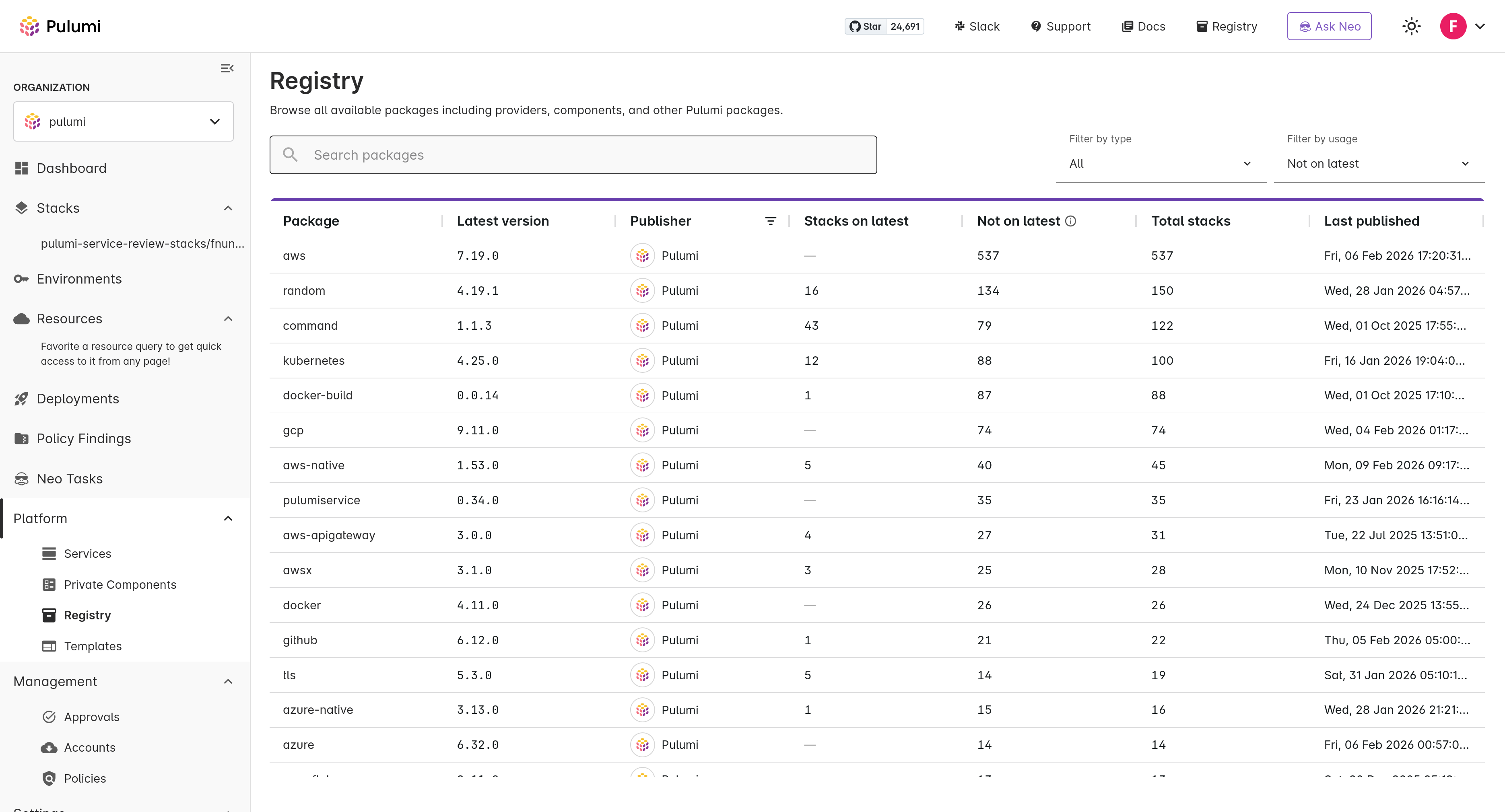Open the Dashboard from the sidebar icon

coord(21,168)
